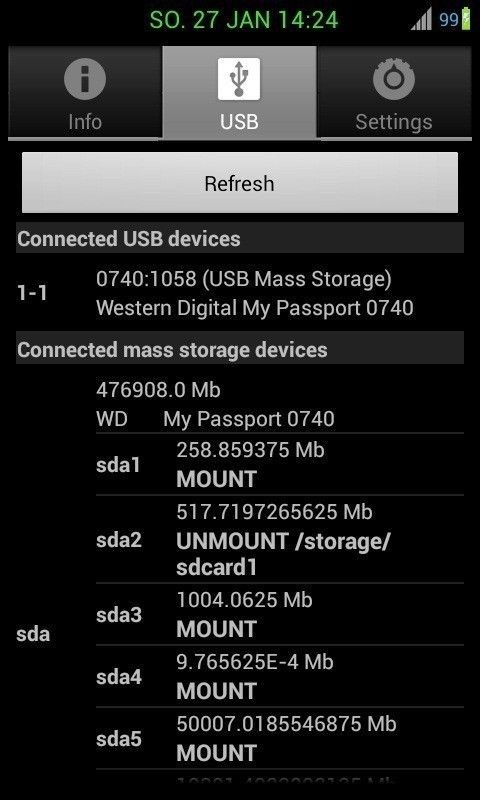Tap the sda device label

point(33,634)
